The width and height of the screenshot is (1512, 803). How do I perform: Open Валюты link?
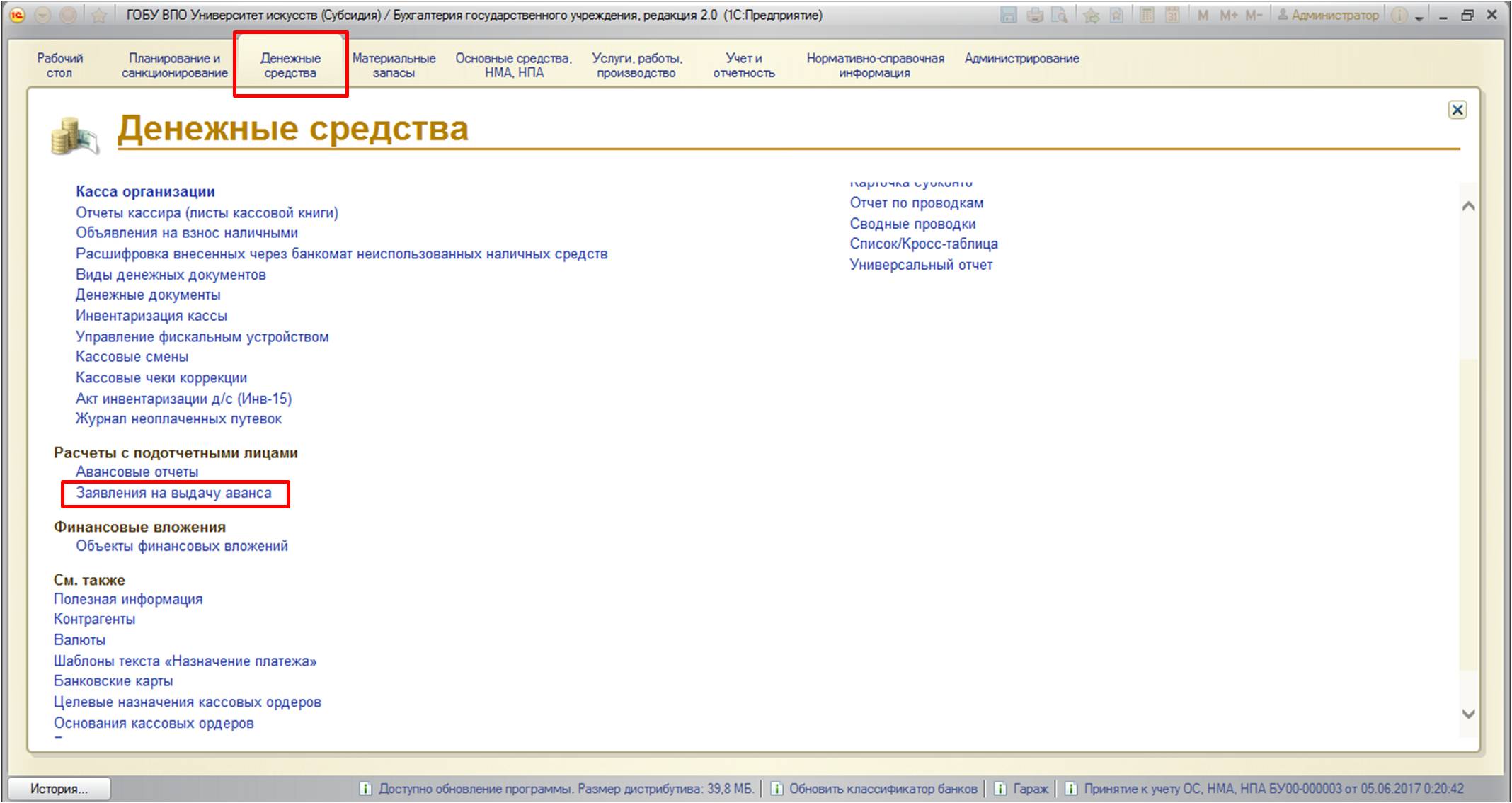pos(79,640)
